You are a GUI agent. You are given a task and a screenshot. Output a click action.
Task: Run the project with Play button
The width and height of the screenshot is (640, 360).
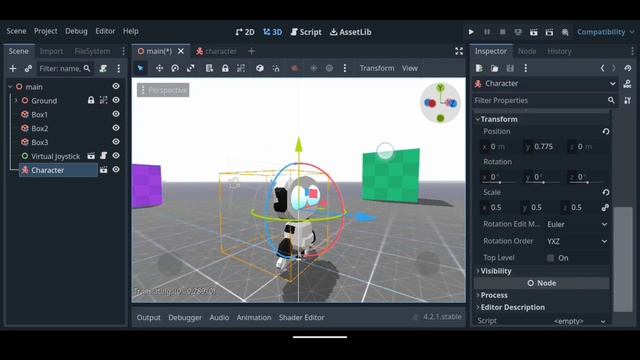coord(471,32)
